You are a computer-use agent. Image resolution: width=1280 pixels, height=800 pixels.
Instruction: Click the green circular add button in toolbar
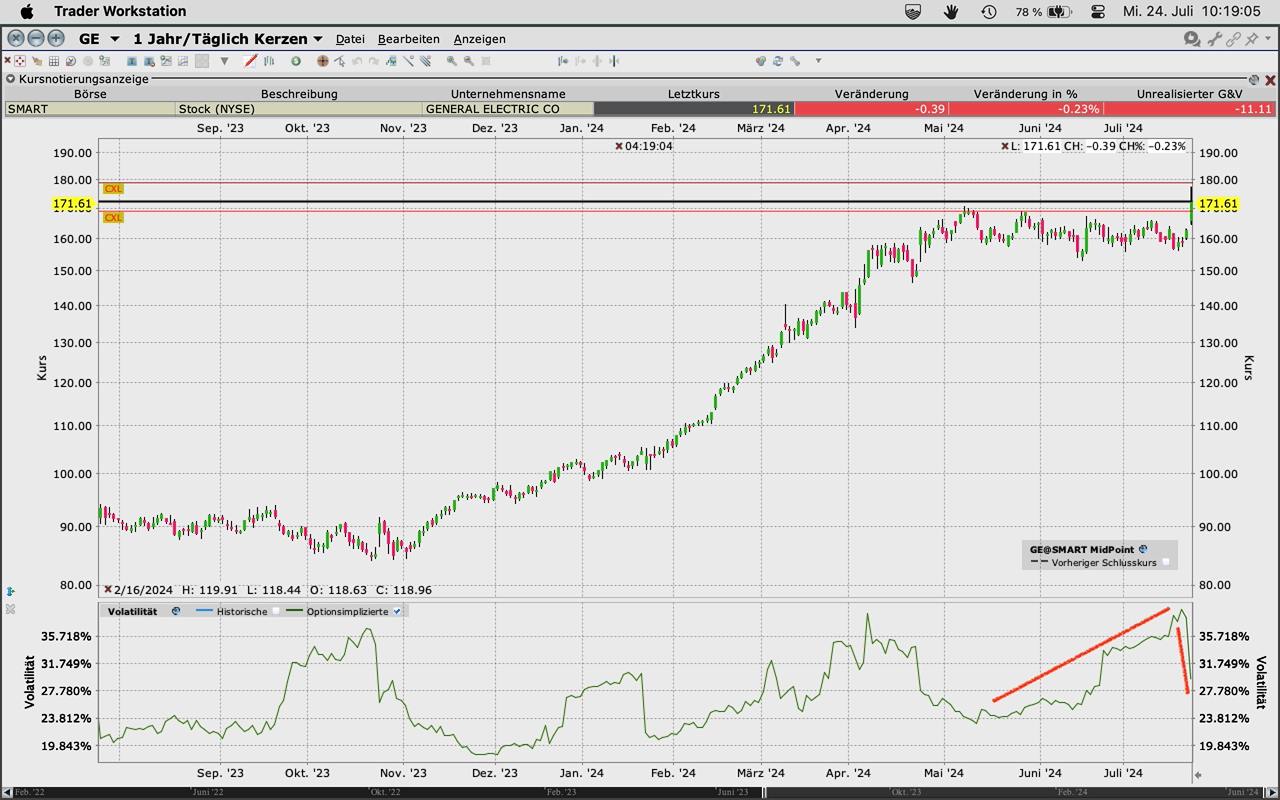[x=296, y=61]
